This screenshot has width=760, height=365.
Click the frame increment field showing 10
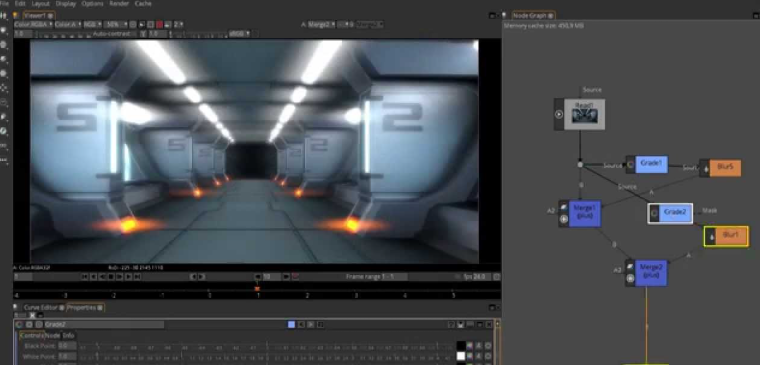[x=272, y=277]
